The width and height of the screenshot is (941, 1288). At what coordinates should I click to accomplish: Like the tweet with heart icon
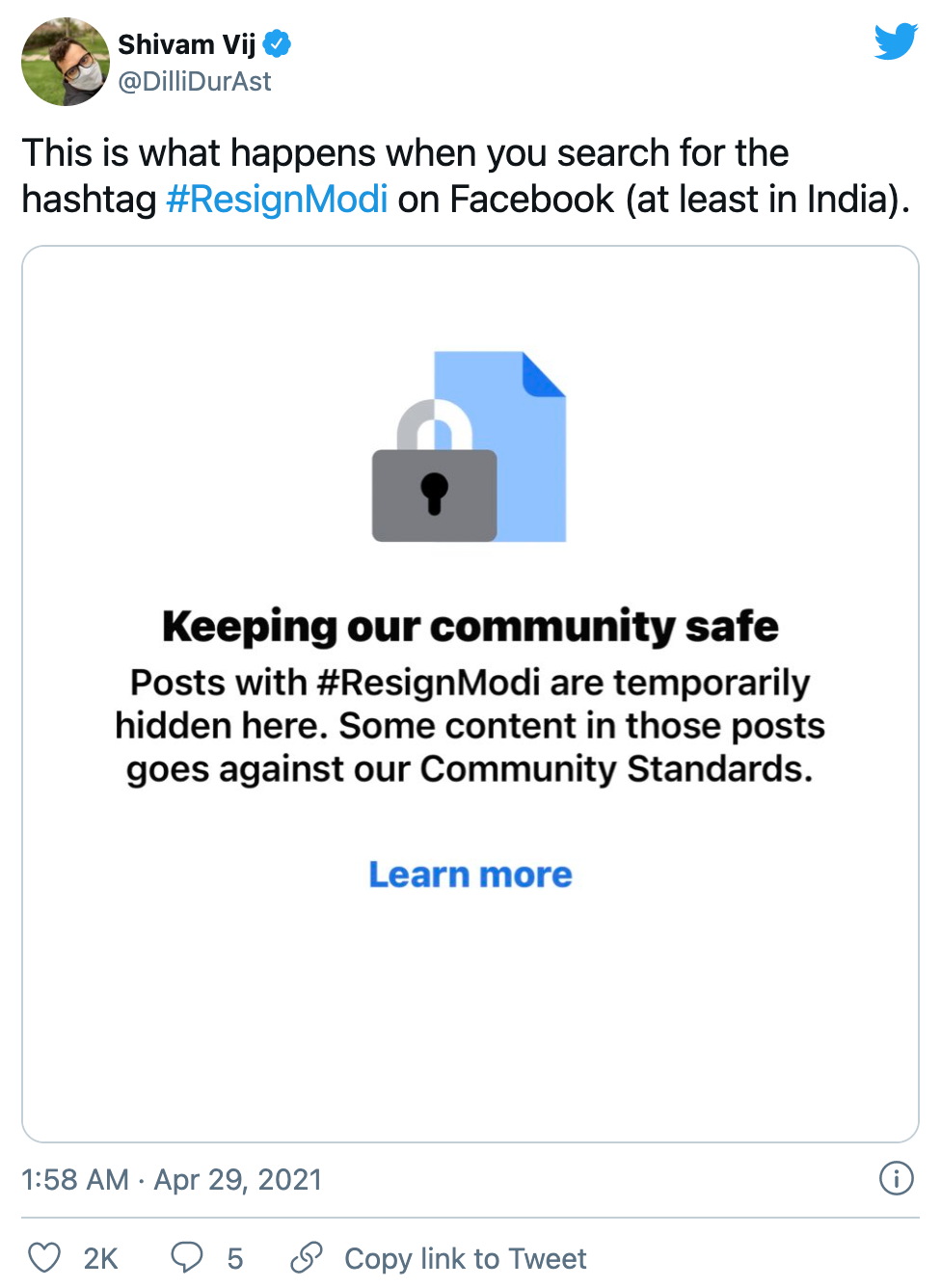(44, 1257)
